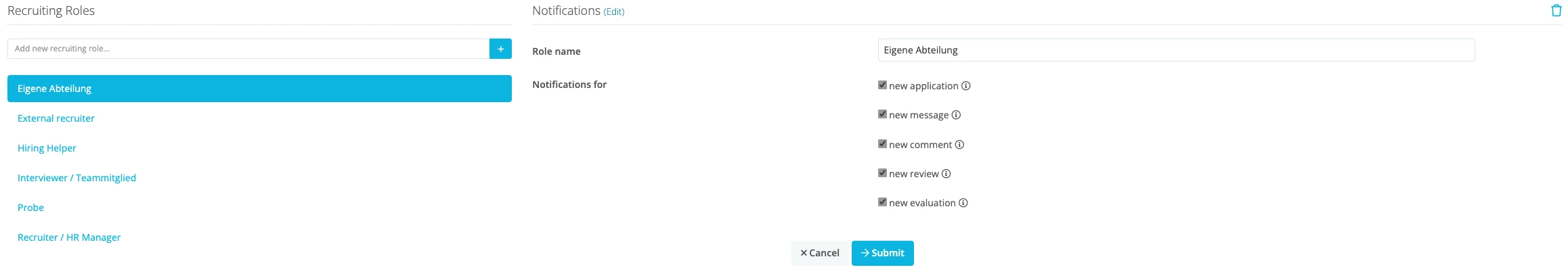Select the External recruiter role

pyautogui.click(x=56, y=118)
